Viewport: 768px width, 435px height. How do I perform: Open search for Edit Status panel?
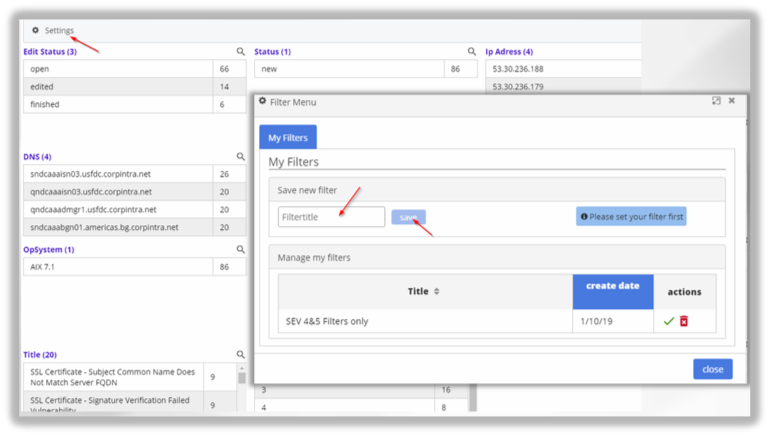[240, 51]
